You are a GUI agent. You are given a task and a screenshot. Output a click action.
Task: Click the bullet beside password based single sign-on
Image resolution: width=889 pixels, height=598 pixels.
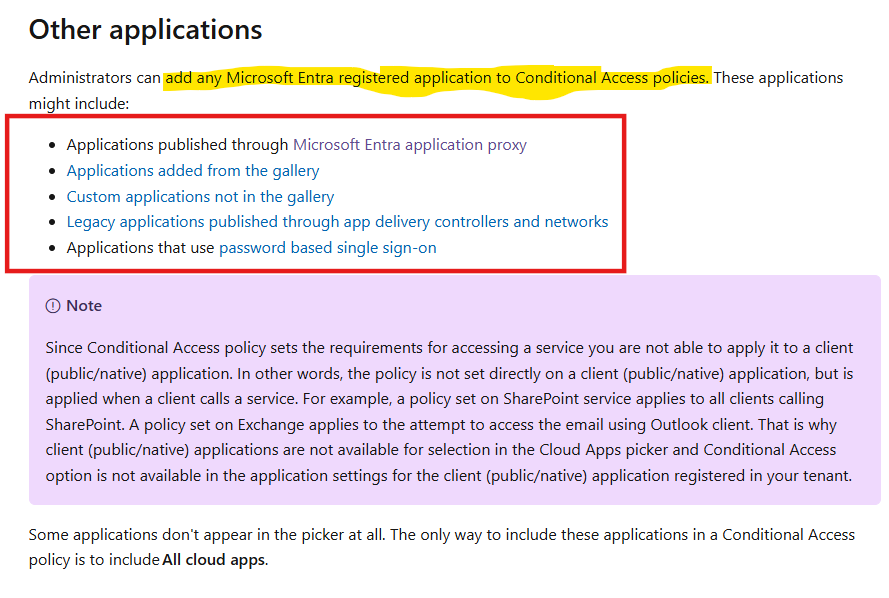pos(52,246)
